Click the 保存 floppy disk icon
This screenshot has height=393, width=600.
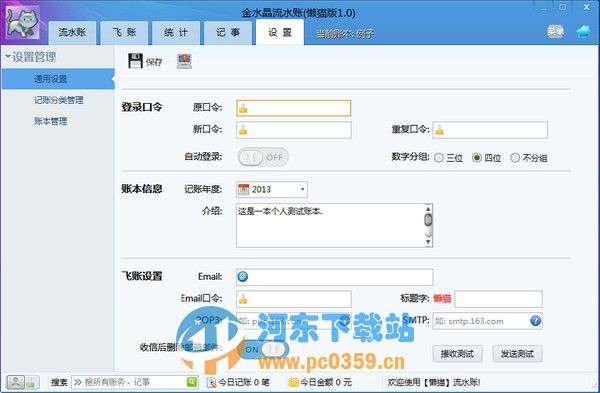tap(135, 61)
